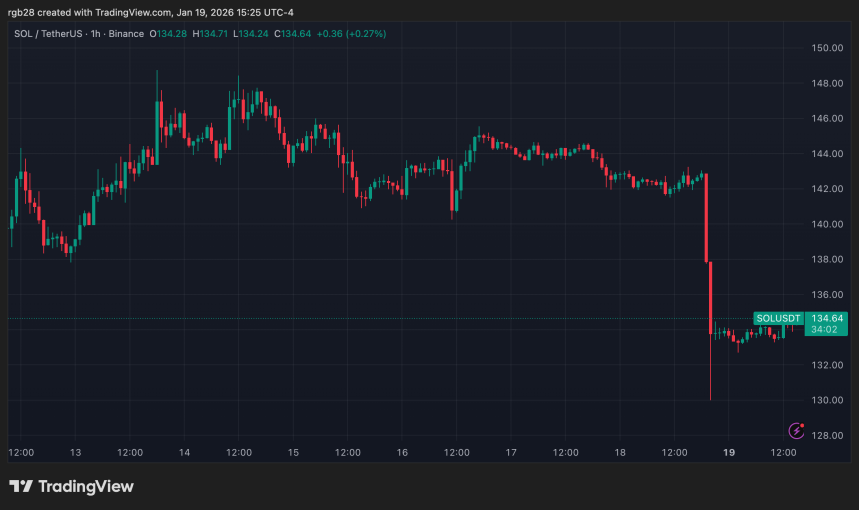
Task: Click the 150.00 price axis label
Action: coord(826,48)
